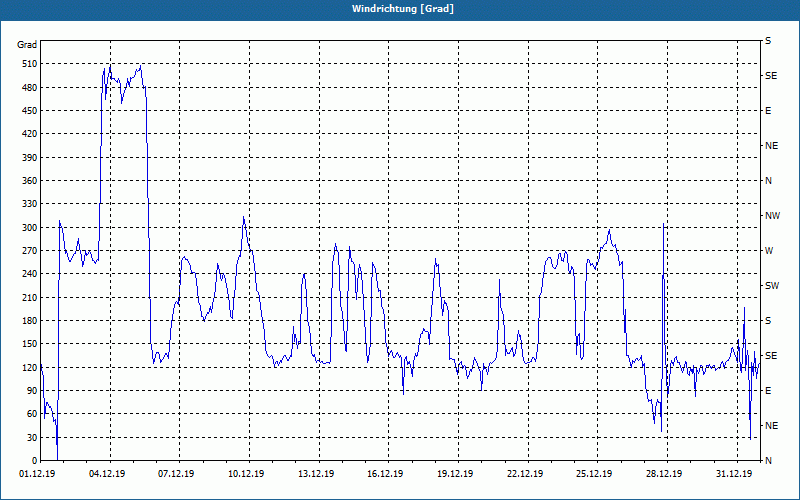Click the date label 31.12.19
Screen dimensions: 800x500
[734, 474]
